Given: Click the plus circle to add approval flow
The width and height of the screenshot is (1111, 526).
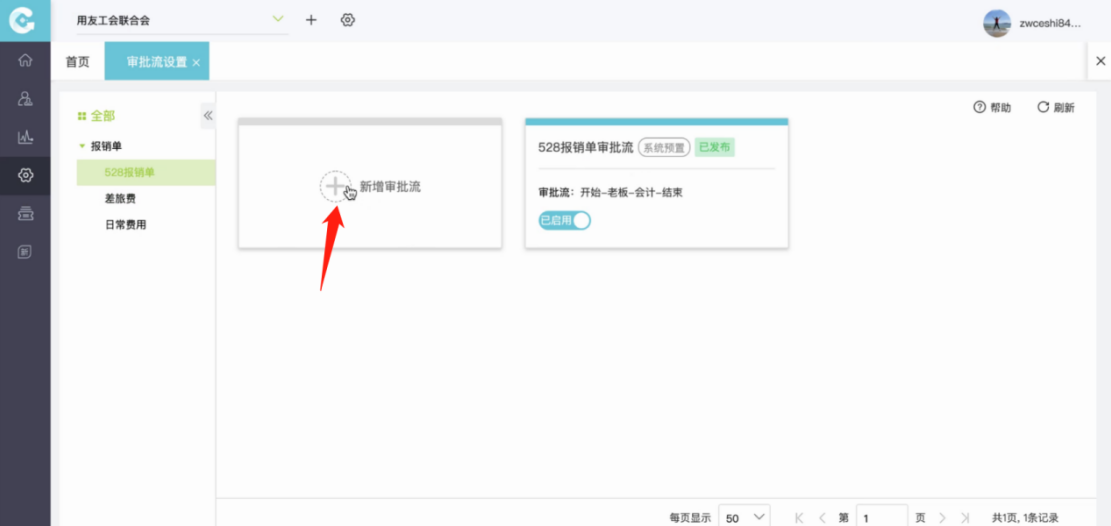Looking at the screenshot, I should 335,186.
